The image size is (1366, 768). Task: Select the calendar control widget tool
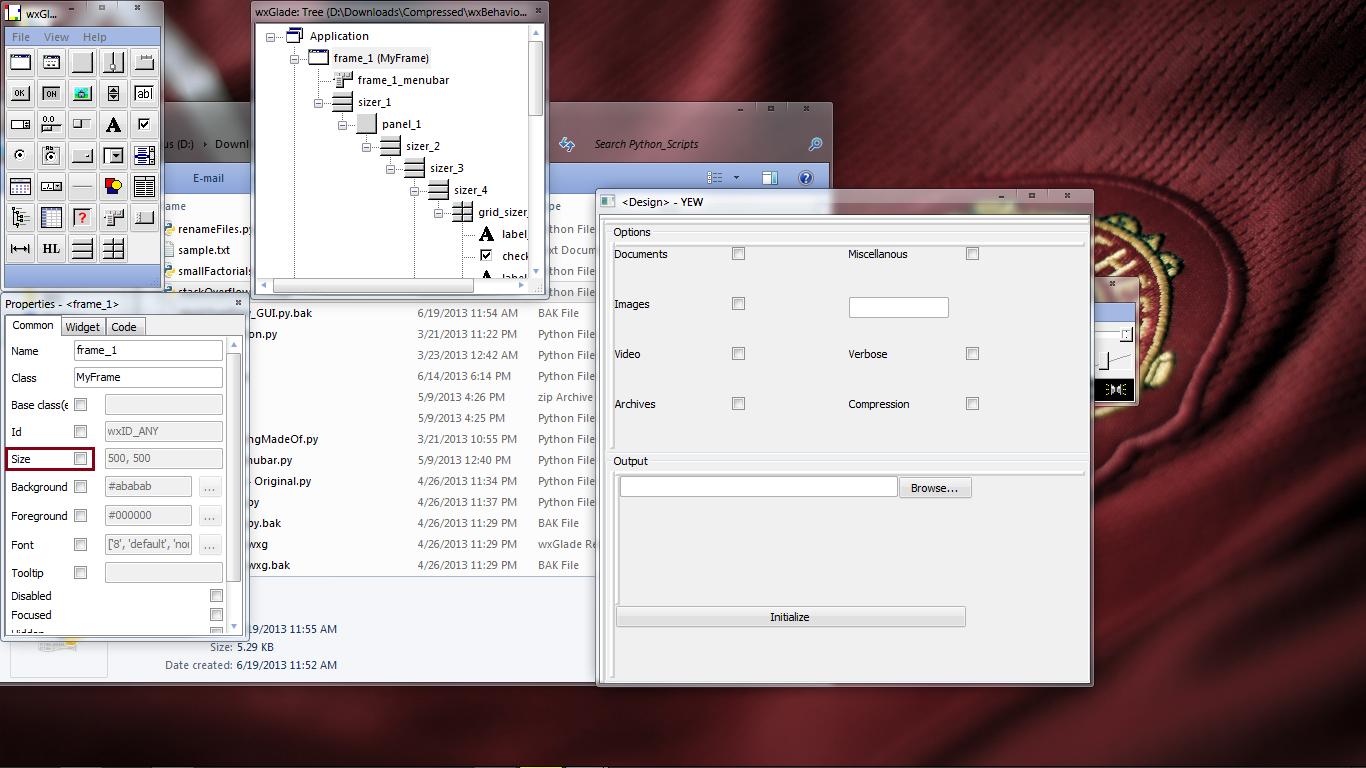(20, 186)
